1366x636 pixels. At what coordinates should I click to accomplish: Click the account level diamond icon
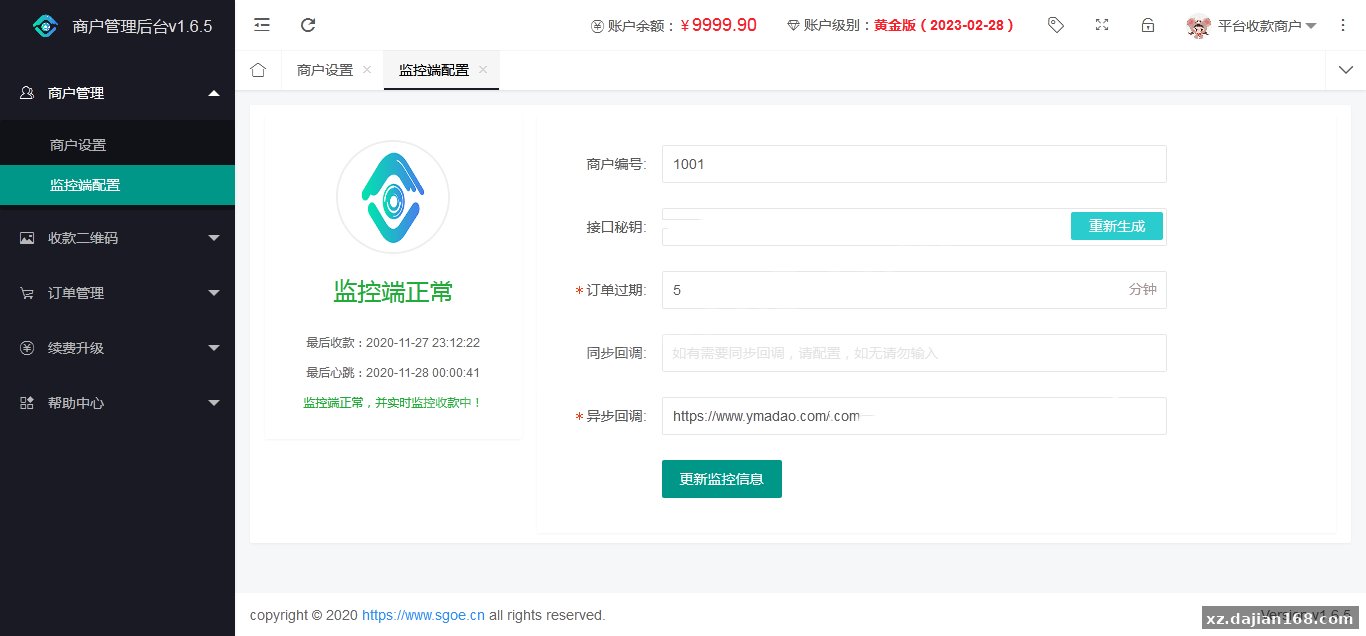pyautogui.click(x=793, y=26)
